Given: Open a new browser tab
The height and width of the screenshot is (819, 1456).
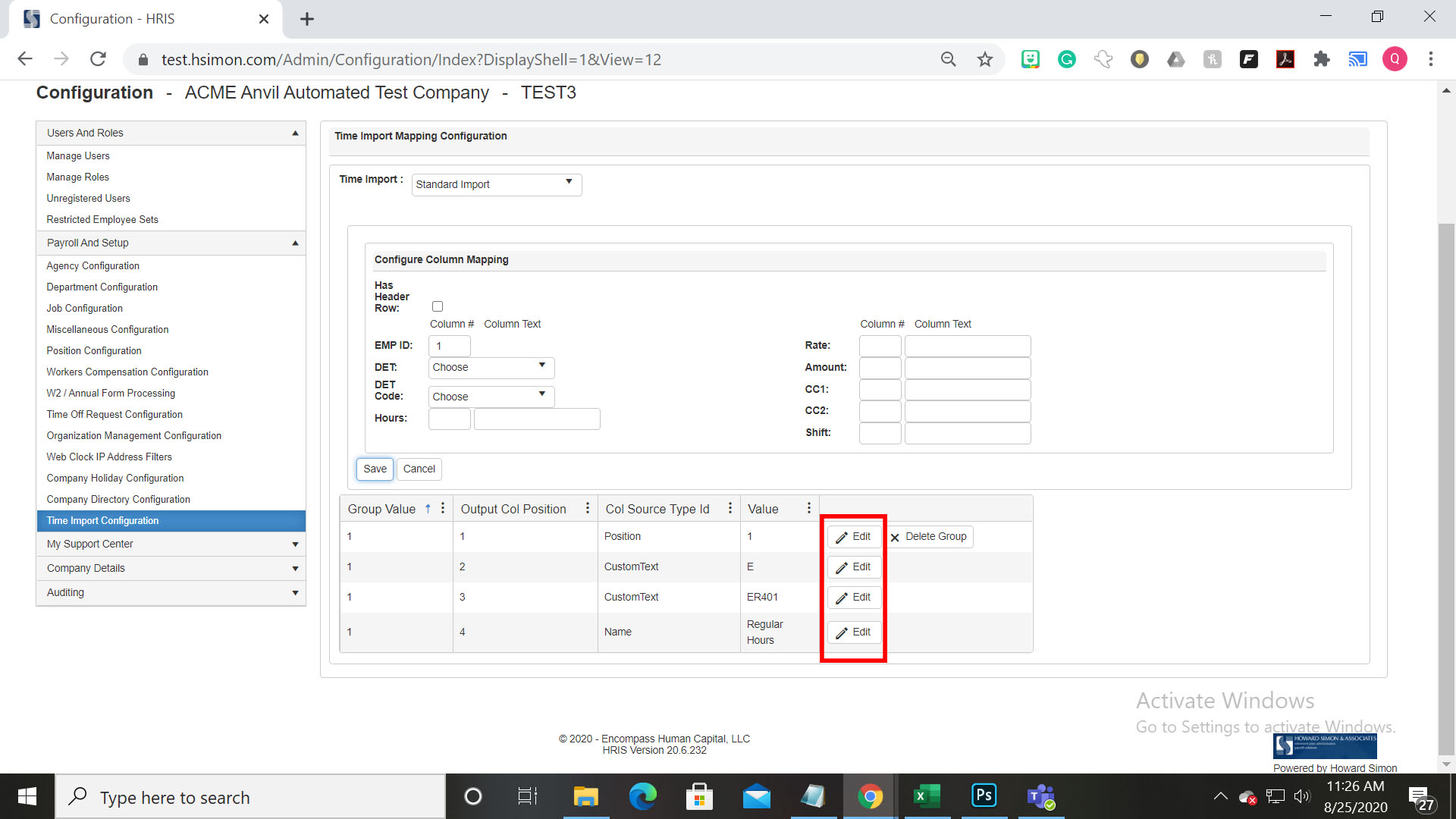Looking at the screenshot, I should (307, 19).
